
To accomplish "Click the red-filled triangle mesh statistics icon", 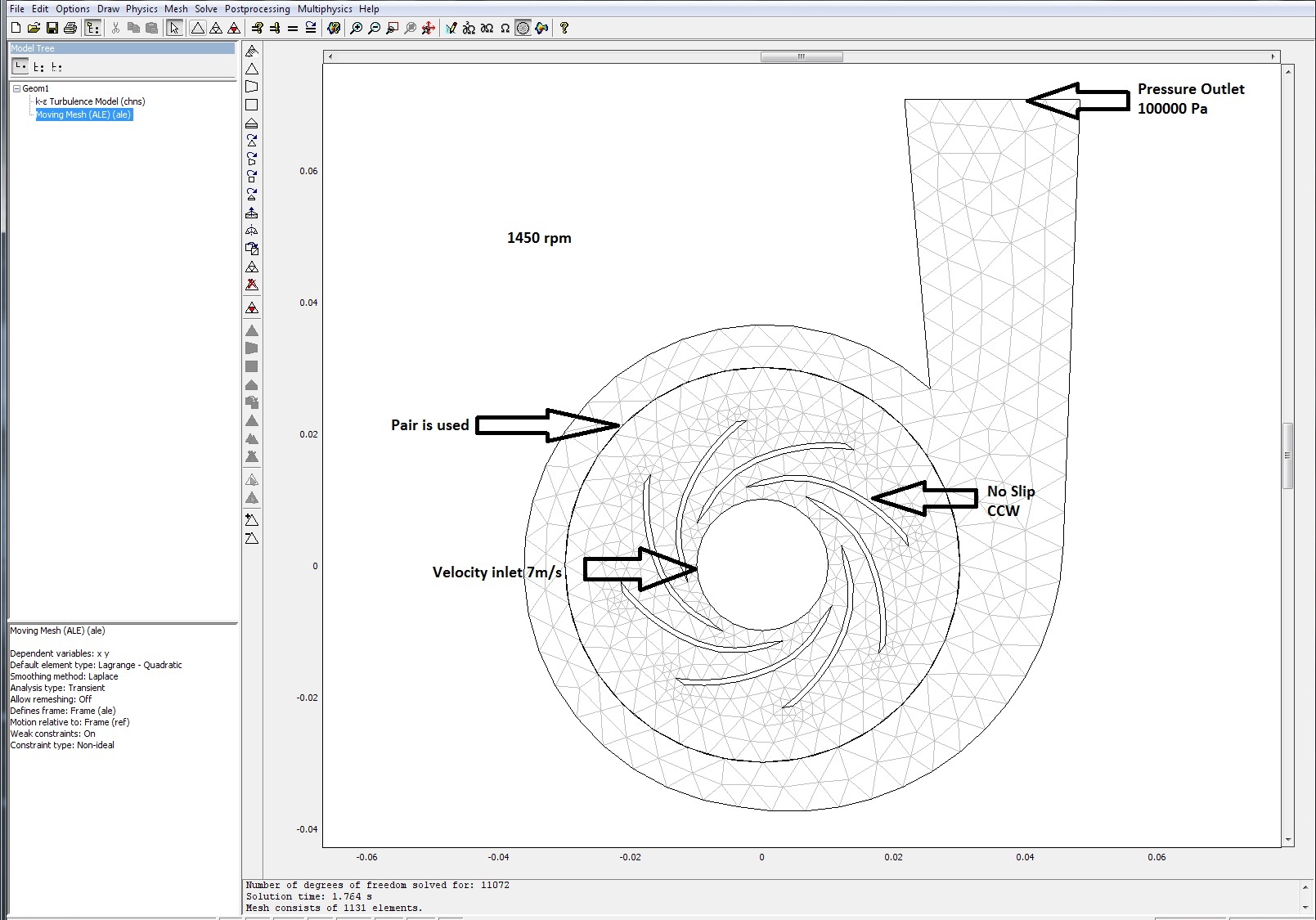I will 252,308.
